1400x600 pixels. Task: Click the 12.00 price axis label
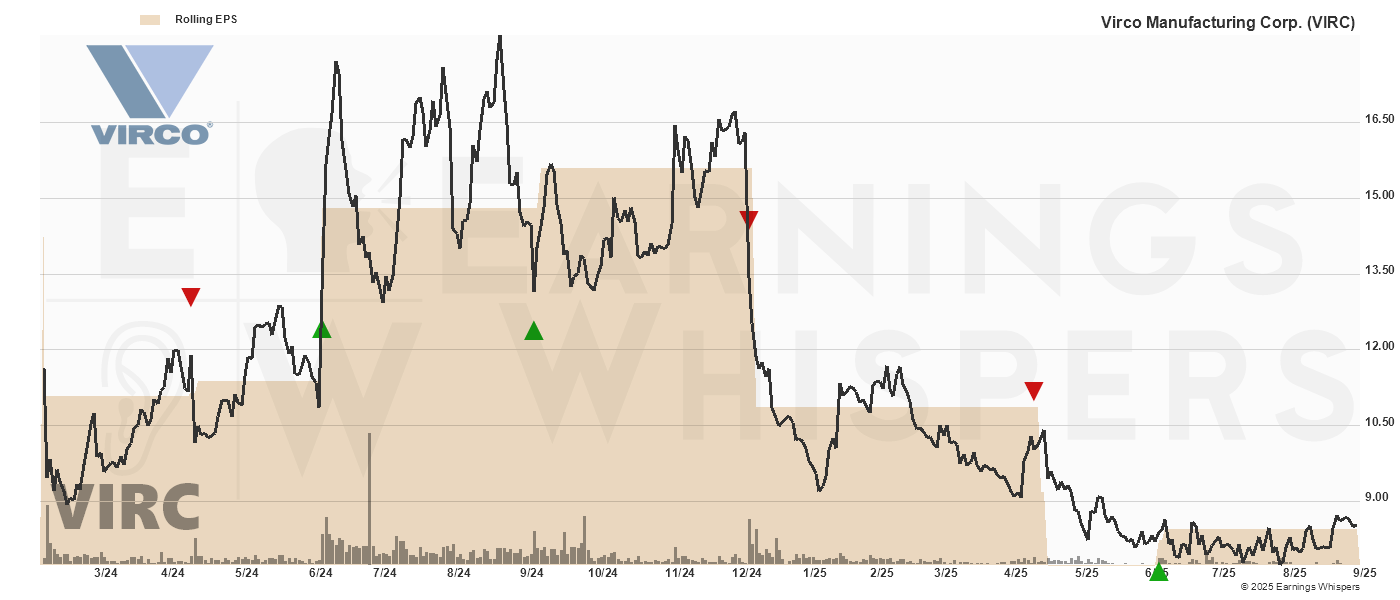click(x=1380, y=346)
